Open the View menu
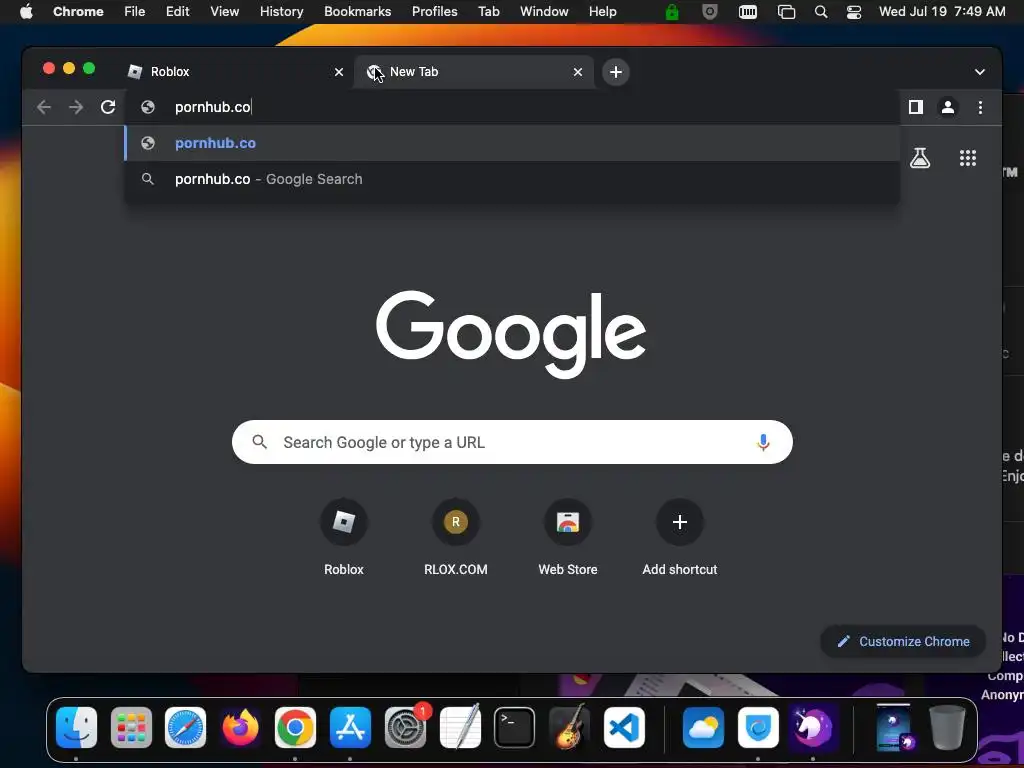Viewport: 1024px width, 768px height. tap(225, 12)
